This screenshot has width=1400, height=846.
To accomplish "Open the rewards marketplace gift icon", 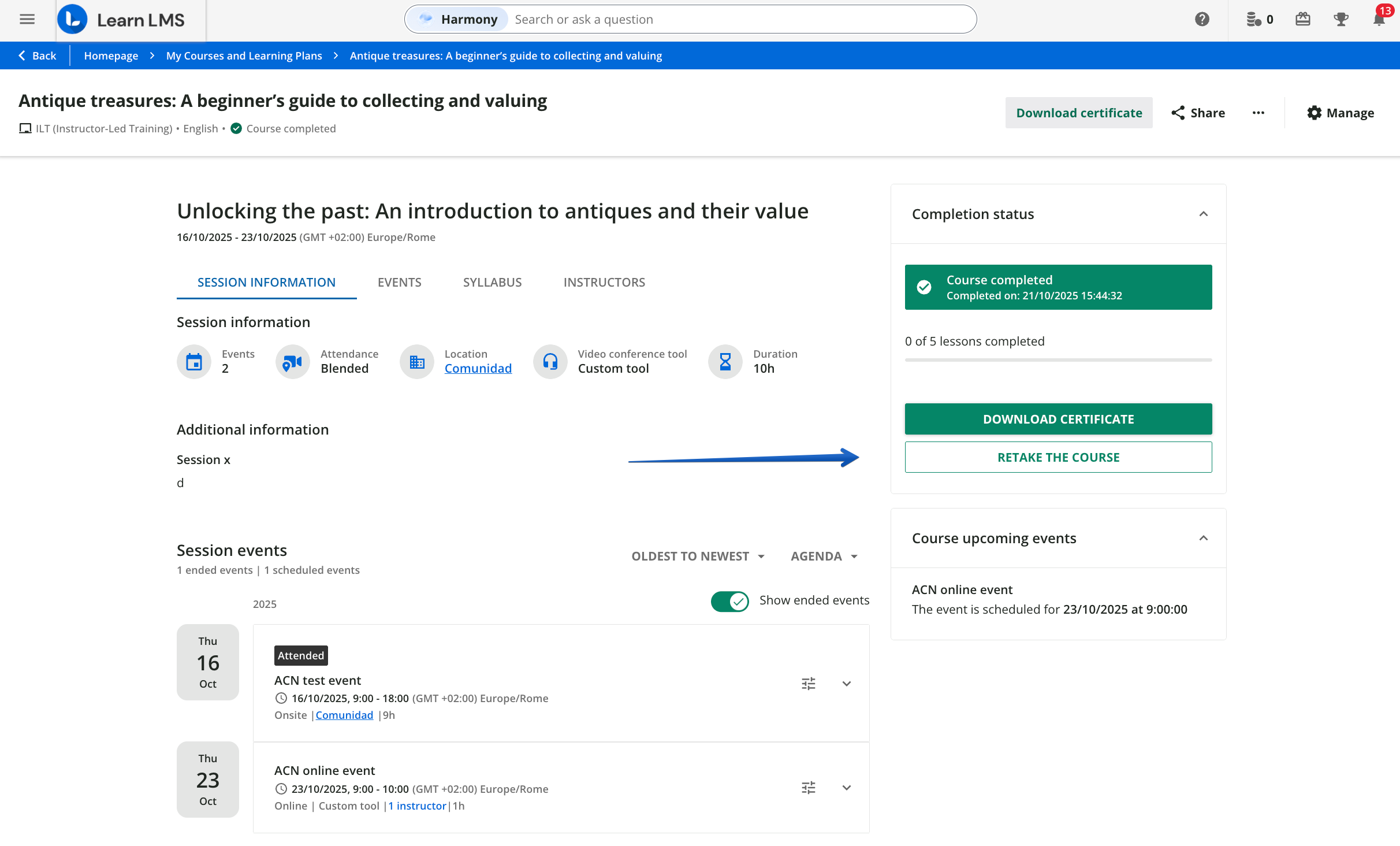I will 1302,20.
